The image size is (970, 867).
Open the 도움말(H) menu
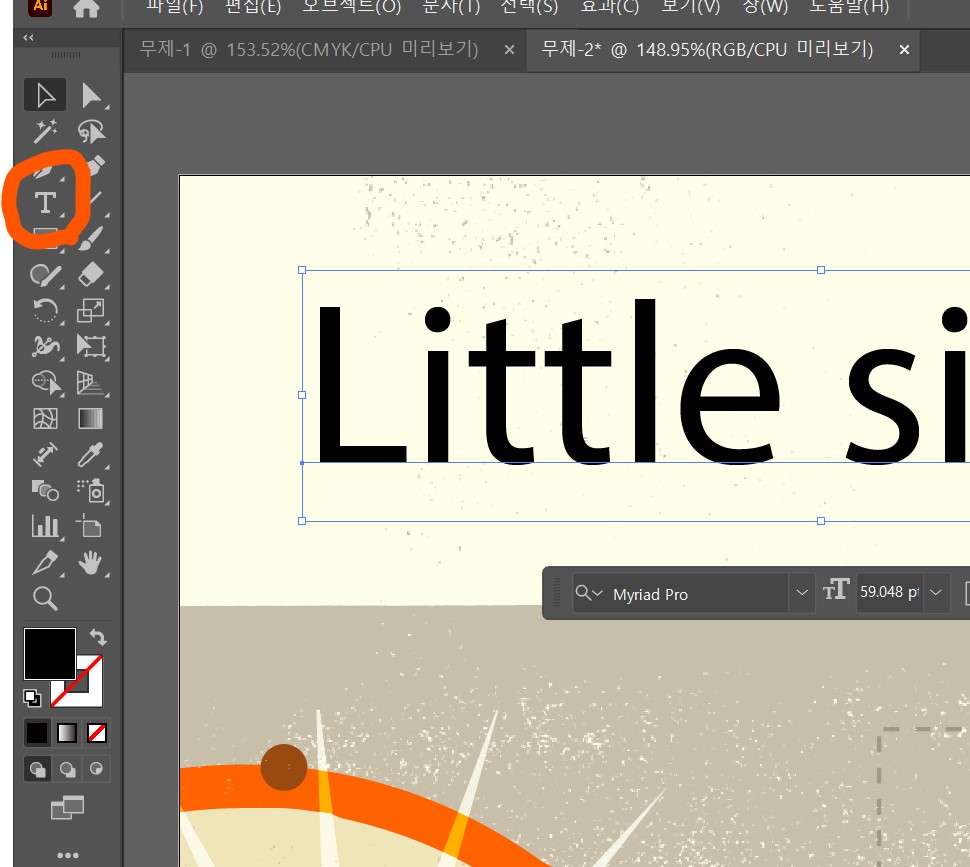click(x=849, y=7)
